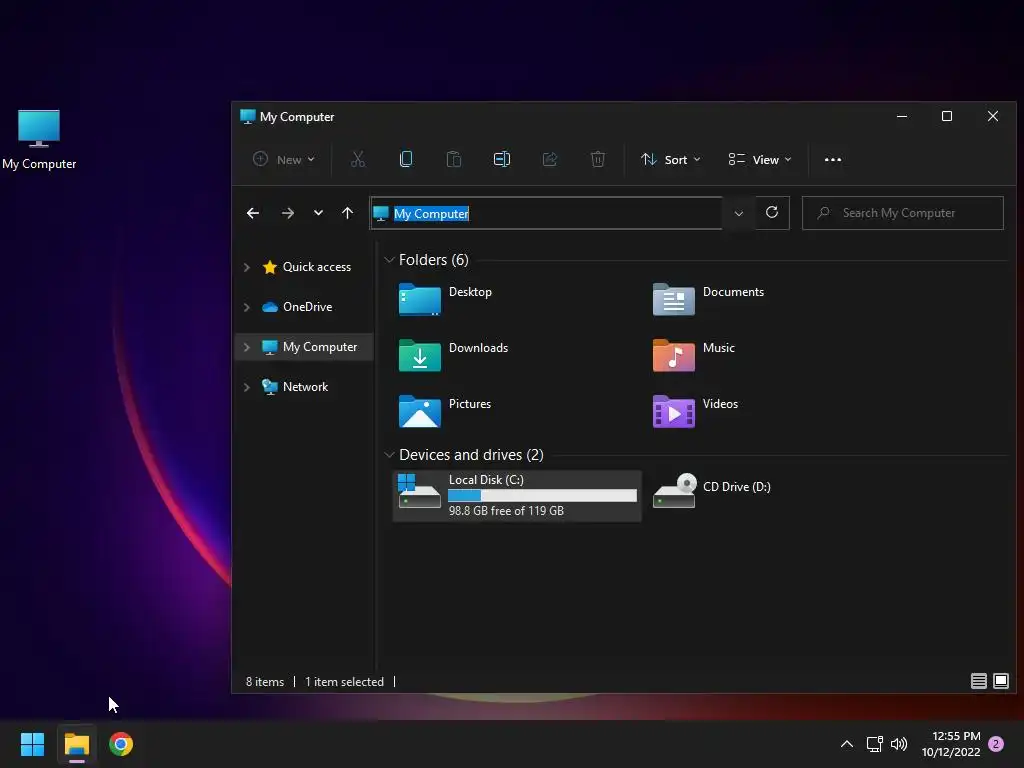Click 1 item selected status text

click(x=344, y=682)
